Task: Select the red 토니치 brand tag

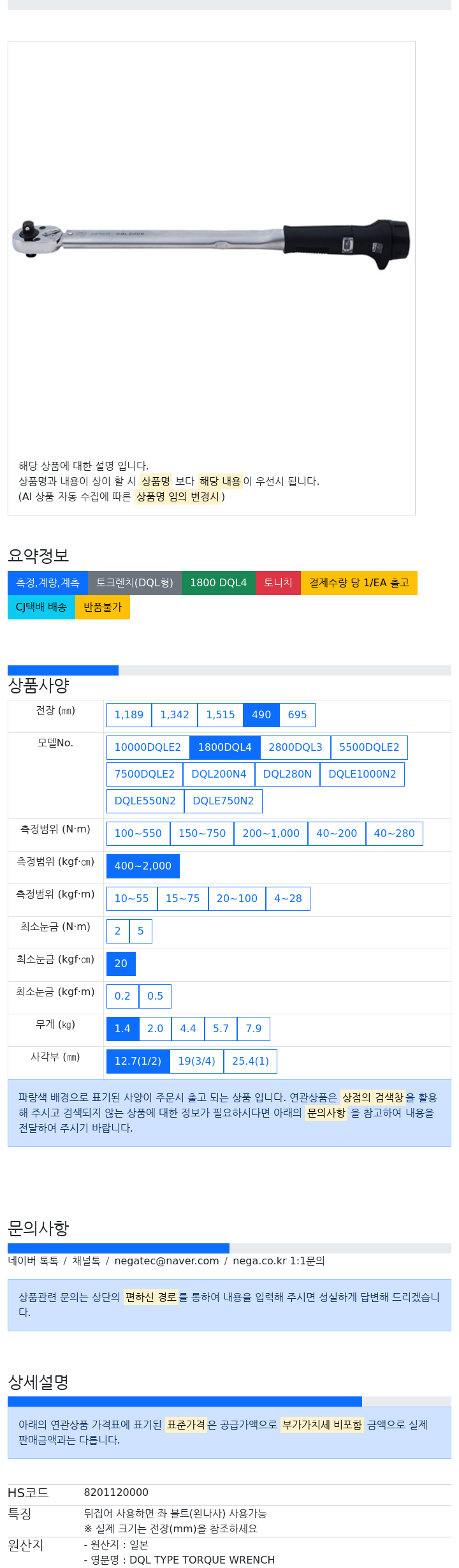Action: (x=278, y=583)
